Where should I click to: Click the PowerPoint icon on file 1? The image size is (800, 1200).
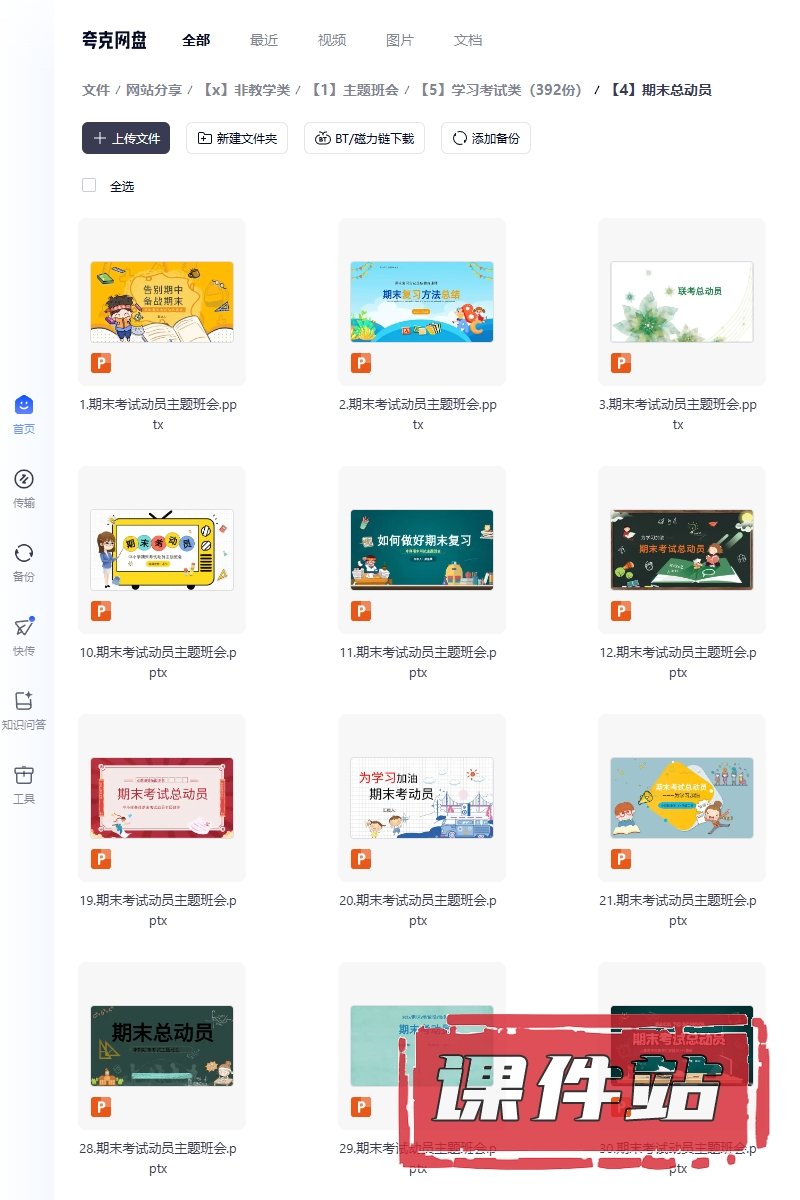(x=101, y=363)
